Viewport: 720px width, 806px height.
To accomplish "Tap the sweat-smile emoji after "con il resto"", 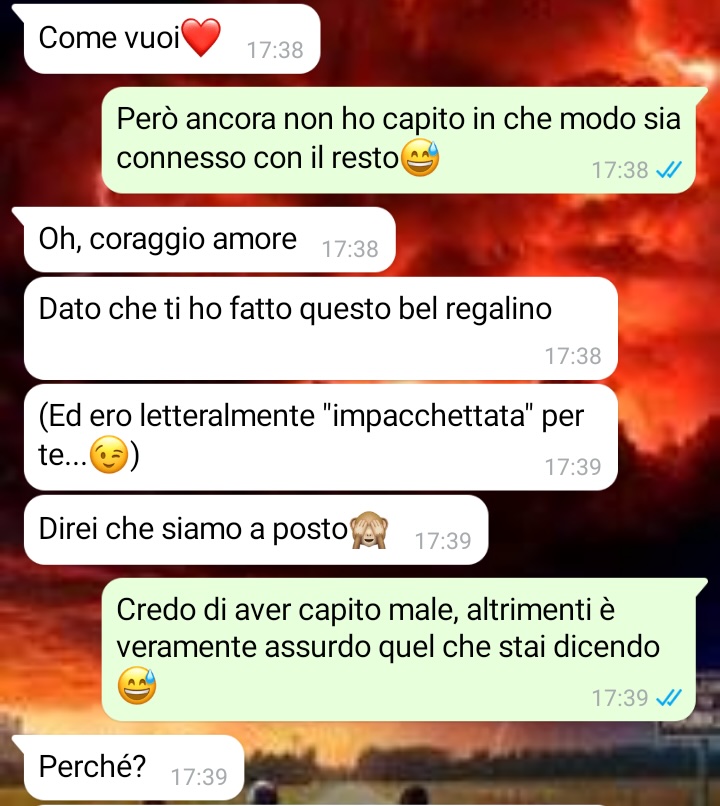I will [420, 157].
